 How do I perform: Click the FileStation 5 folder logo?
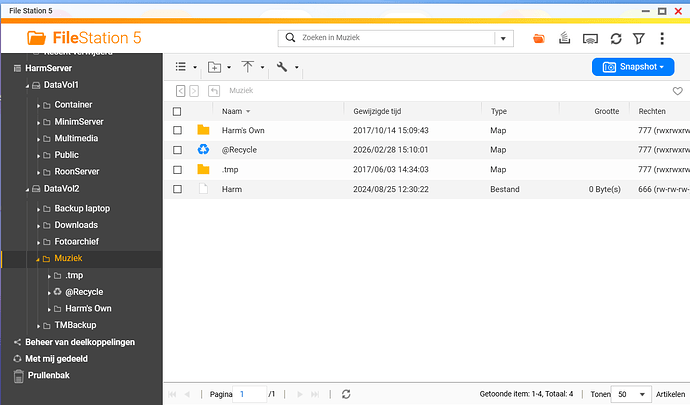click(x=36, y=38)
